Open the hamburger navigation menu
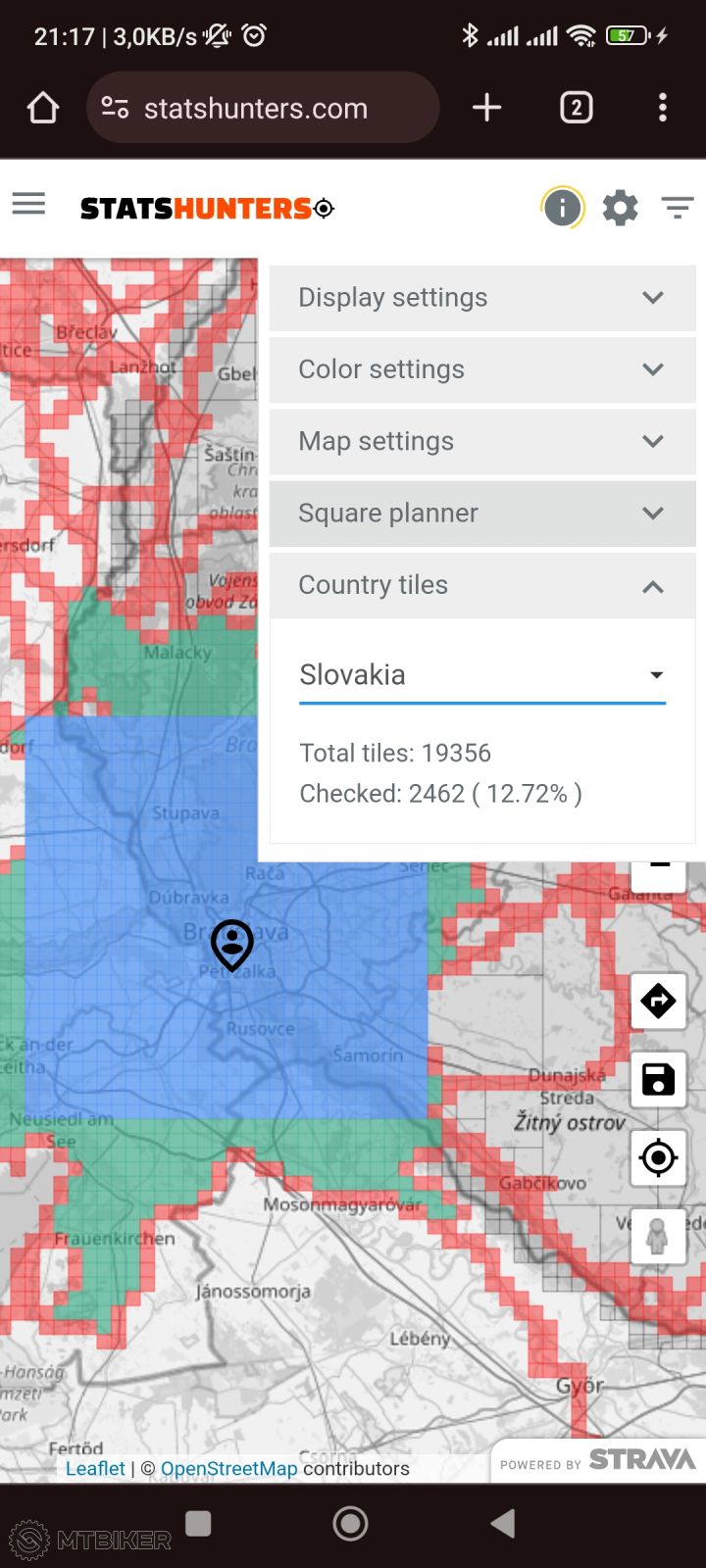706x1568 pixels. click(x=28, y=204)
